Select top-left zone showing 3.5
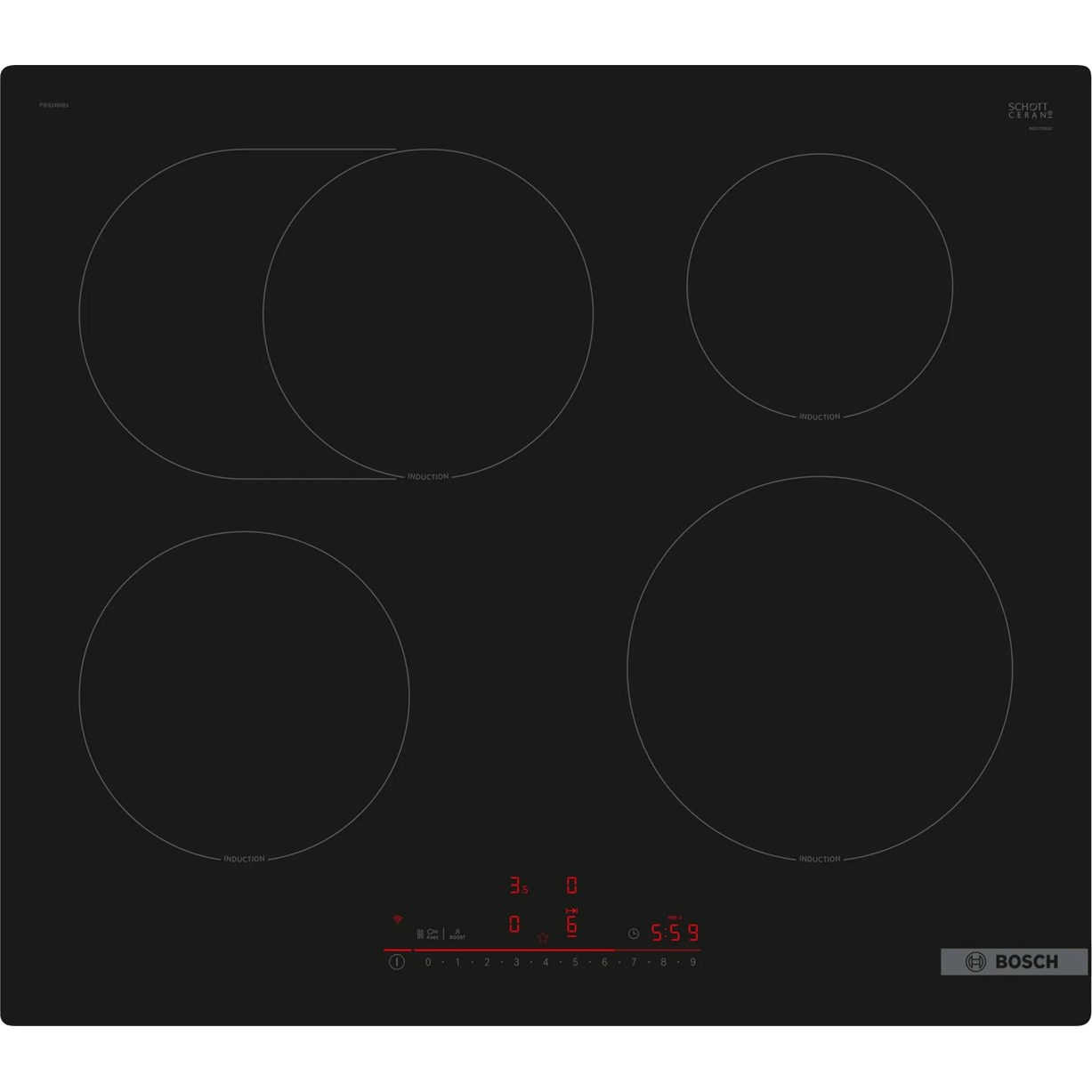This screenshot has height=1092, width=1092. 518,886
